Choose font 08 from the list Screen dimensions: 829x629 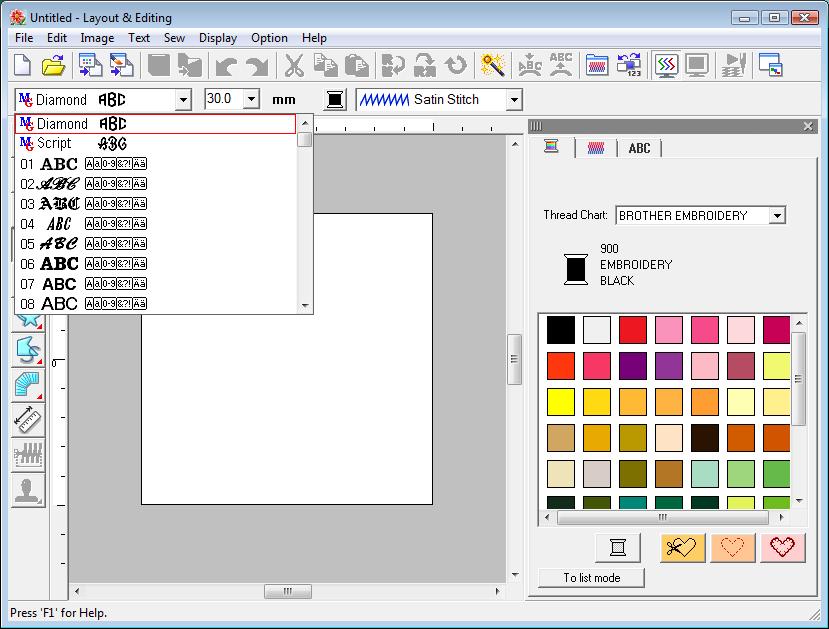156,303
